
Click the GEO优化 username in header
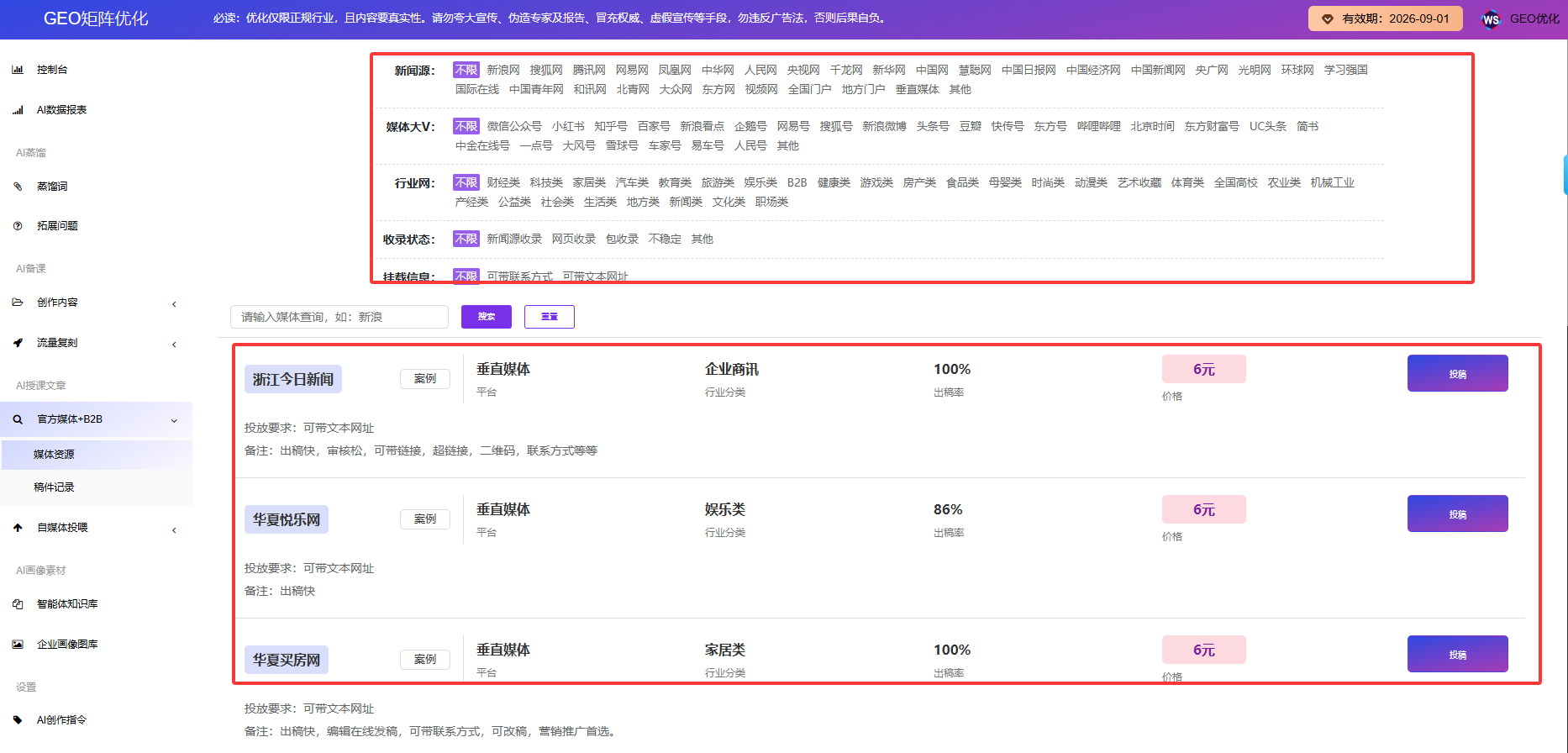pos(1534,18)
